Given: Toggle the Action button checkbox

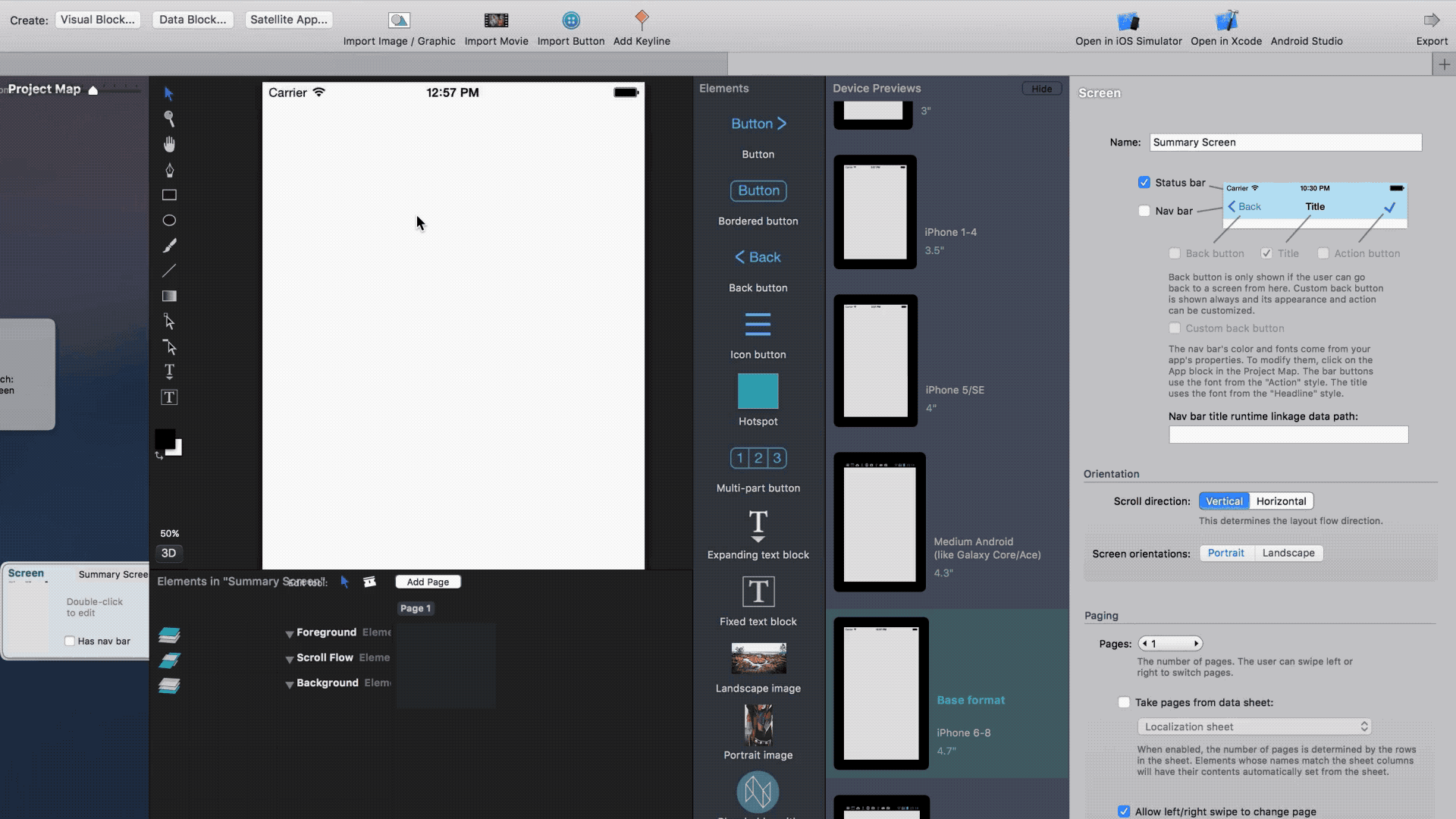Looking at the screenshot, I should (1323, 253).
